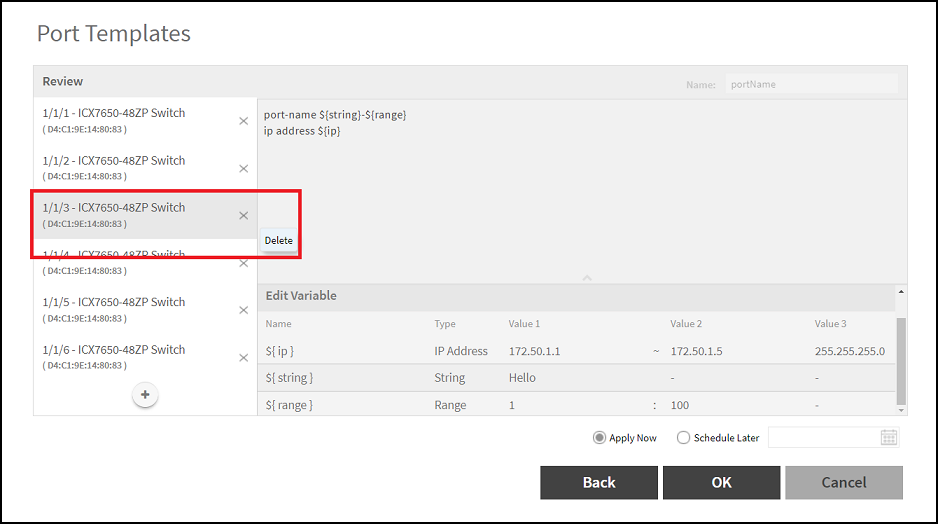Click the schedule date input field

click(x=824, y=437)
